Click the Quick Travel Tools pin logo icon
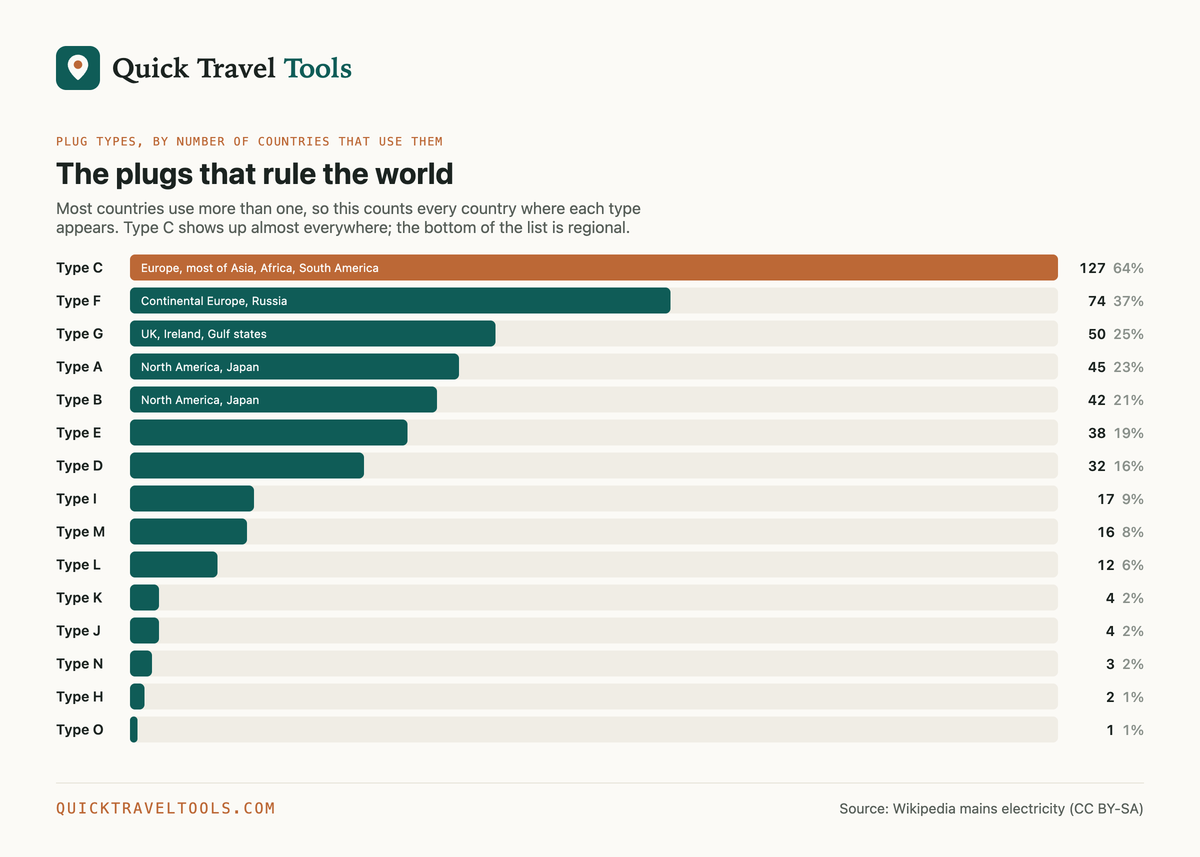The height and width of the screenshot is (857, 1200). click(78, 68)
